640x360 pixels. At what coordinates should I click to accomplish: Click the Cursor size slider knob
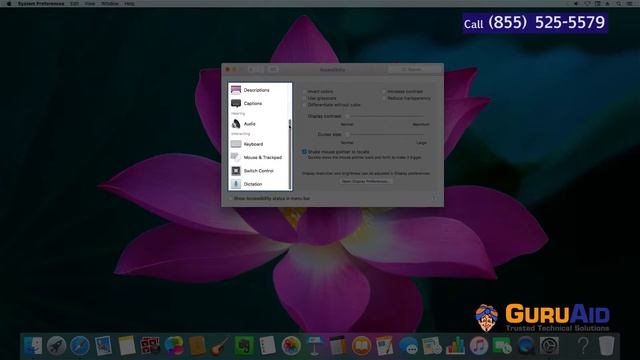point(347,134)
